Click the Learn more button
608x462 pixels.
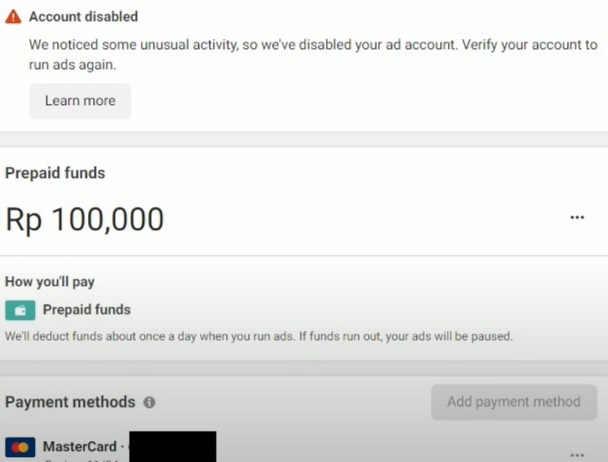[80, 101]
